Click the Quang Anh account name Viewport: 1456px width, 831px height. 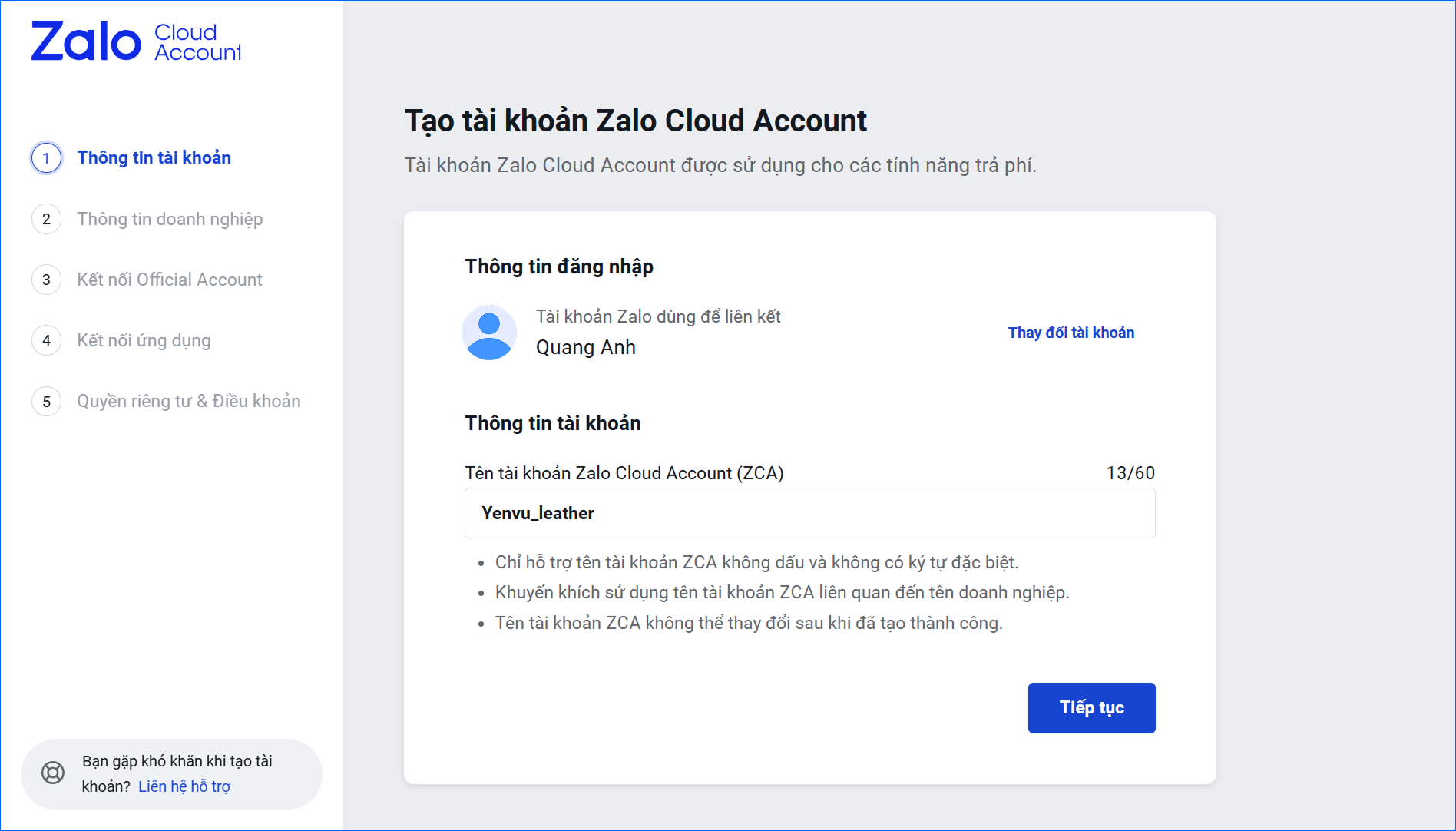[x=586, y=347]
